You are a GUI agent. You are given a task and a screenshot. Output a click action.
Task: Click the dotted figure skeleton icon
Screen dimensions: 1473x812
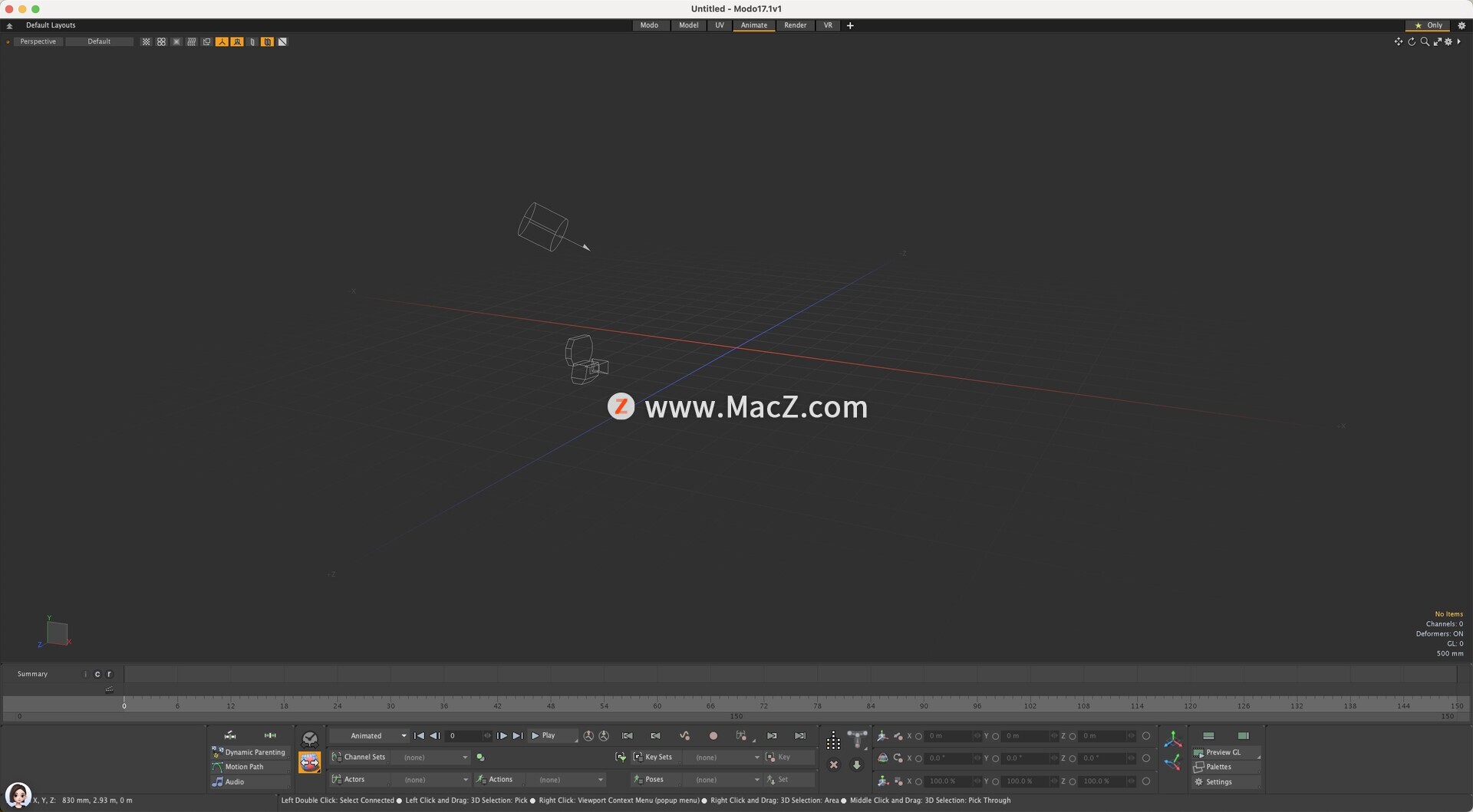833,741
